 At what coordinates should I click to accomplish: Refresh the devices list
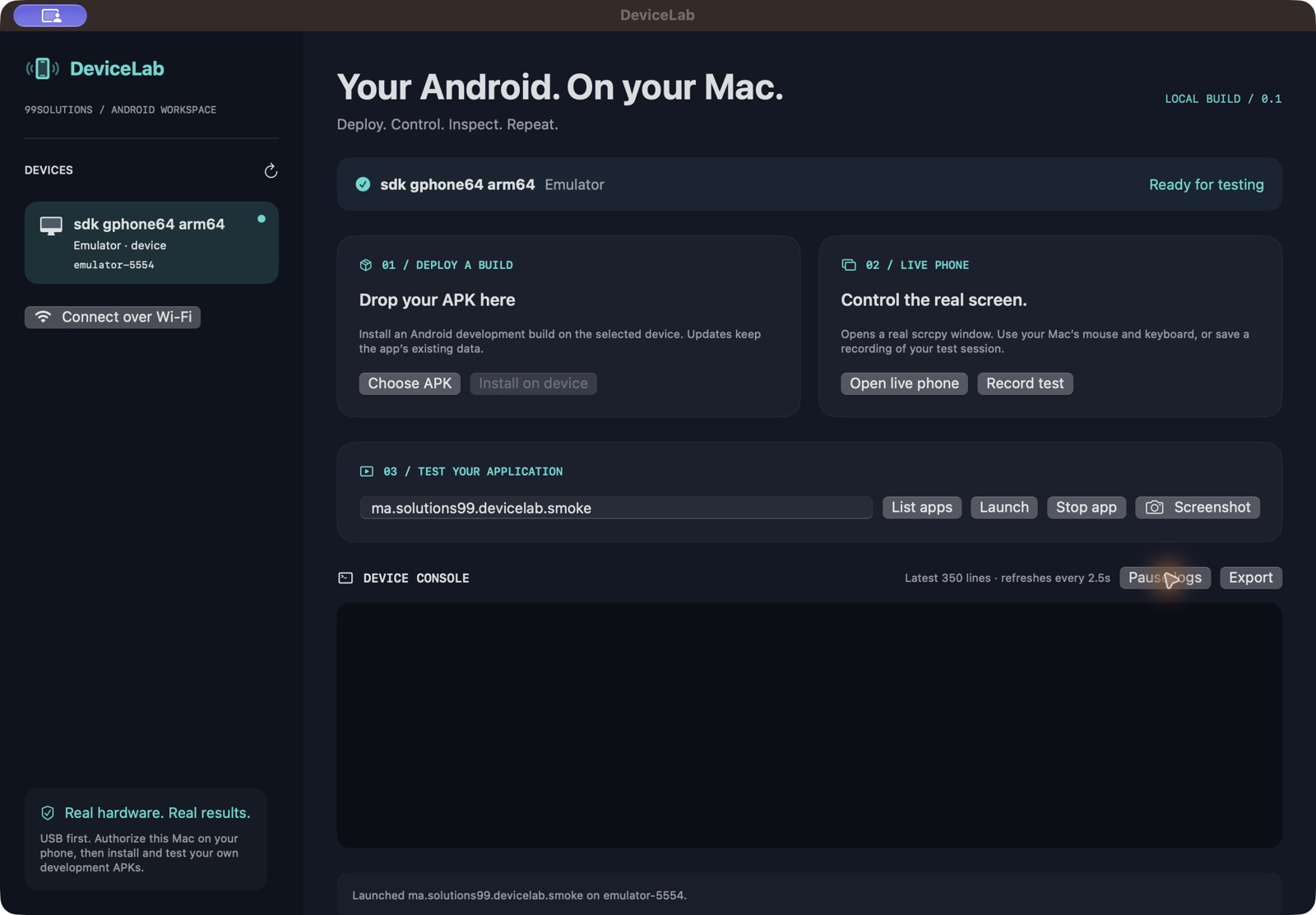pyautogui.click(x=271, y=170)
